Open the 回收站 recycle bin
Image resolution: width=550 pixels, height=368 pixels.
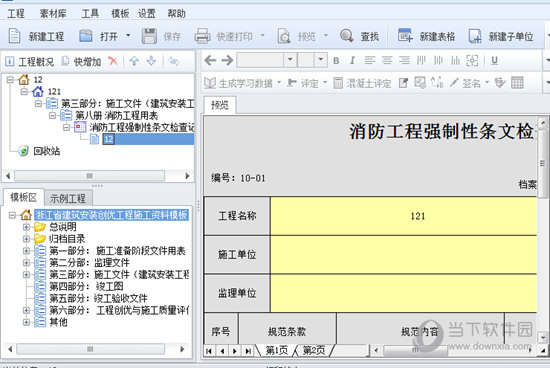(x=46, y=151)
